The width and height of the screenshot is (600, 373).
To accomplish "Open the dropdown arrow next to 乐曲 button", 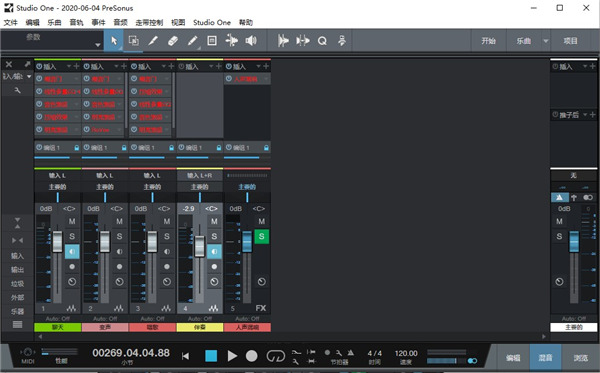I will [x=546, y=41].
